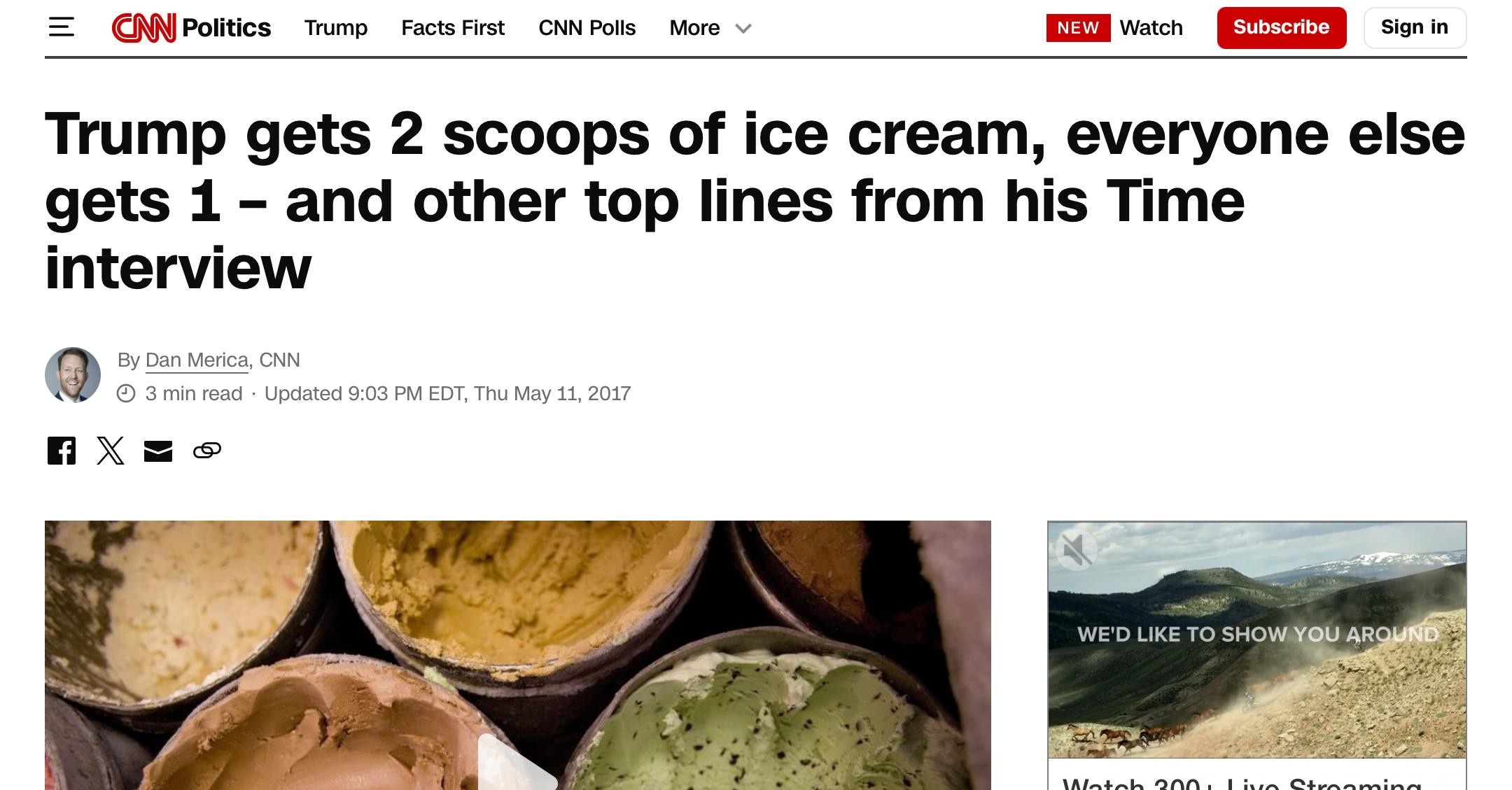Share article via email icon

[x=158, y=451]
